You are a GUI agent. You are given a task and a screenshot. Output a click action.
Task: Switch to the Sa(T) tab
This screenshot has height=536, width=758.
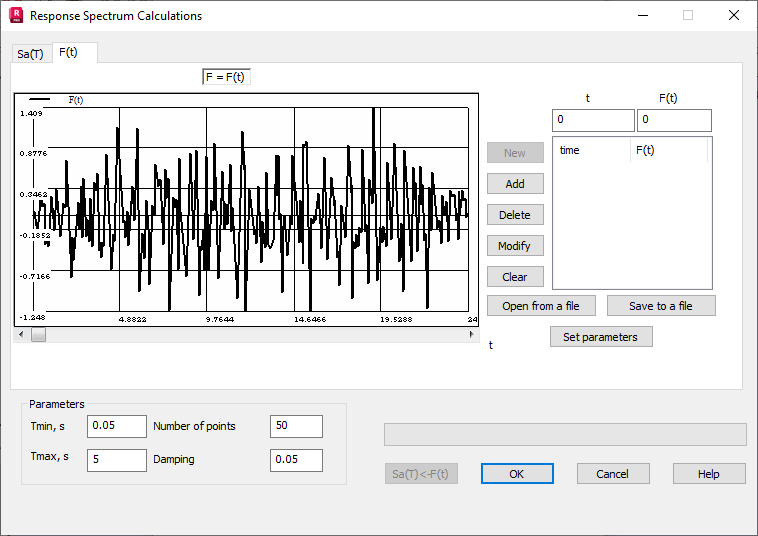(30, 54)
